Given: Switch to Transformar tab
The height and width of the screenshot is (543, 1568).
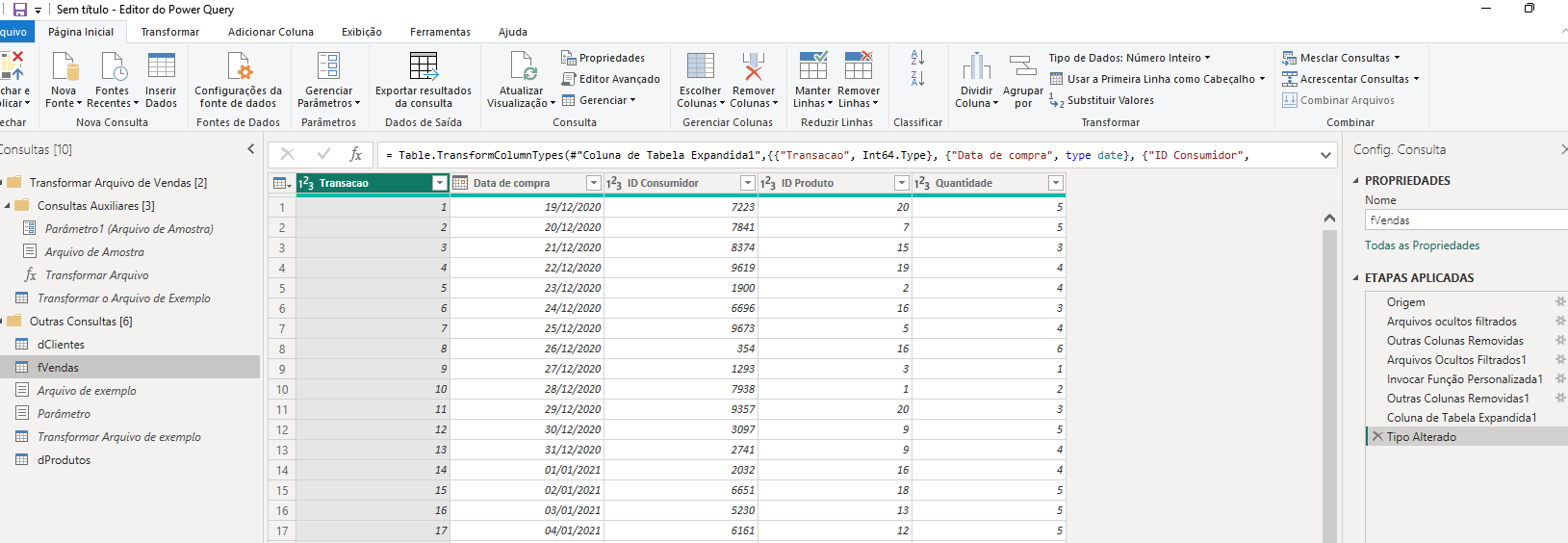Looking at the screenshot, I should point(170,32).
